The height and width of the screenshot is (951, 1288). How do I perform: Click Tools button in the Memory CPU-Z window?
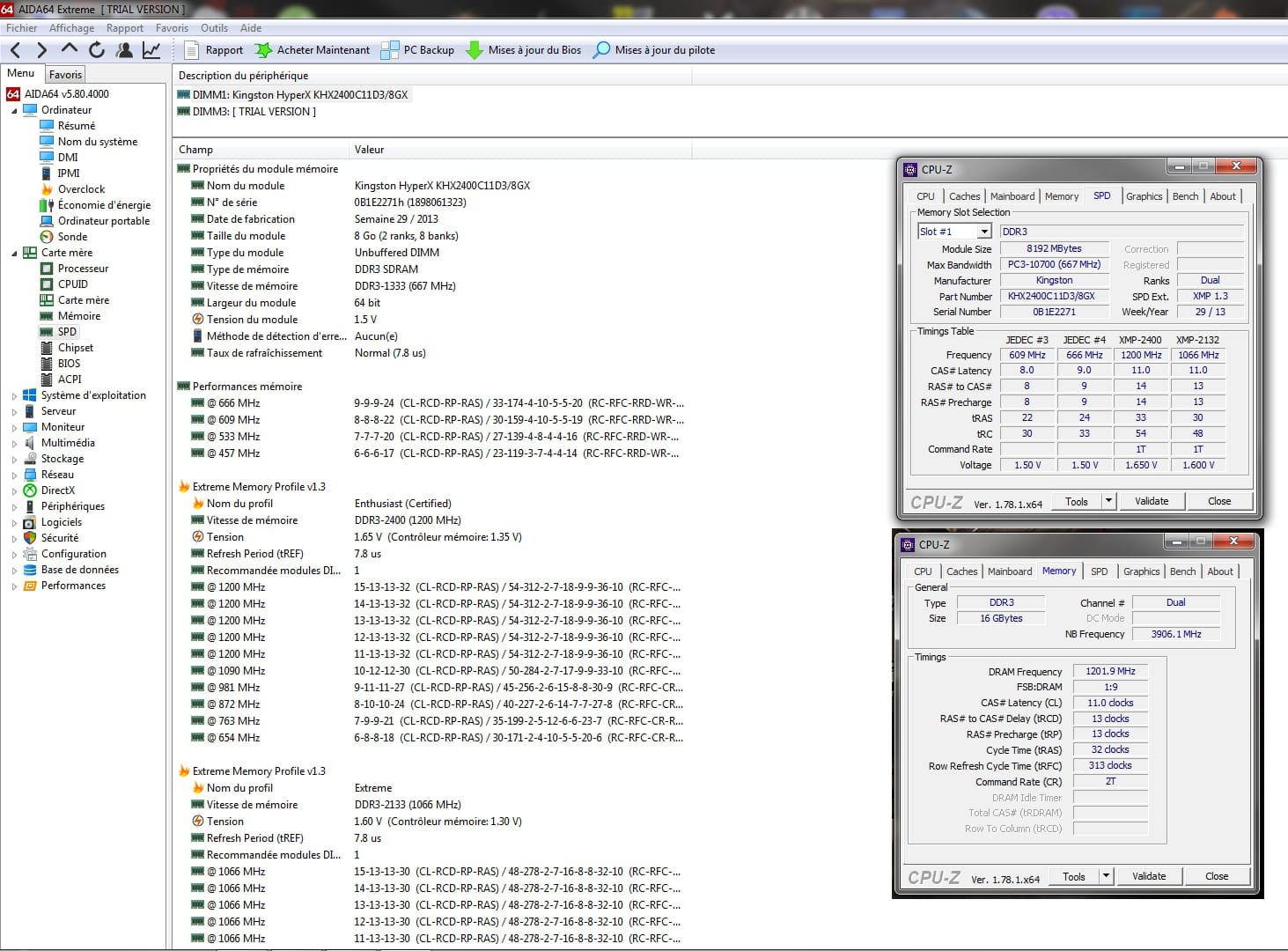1074,876
